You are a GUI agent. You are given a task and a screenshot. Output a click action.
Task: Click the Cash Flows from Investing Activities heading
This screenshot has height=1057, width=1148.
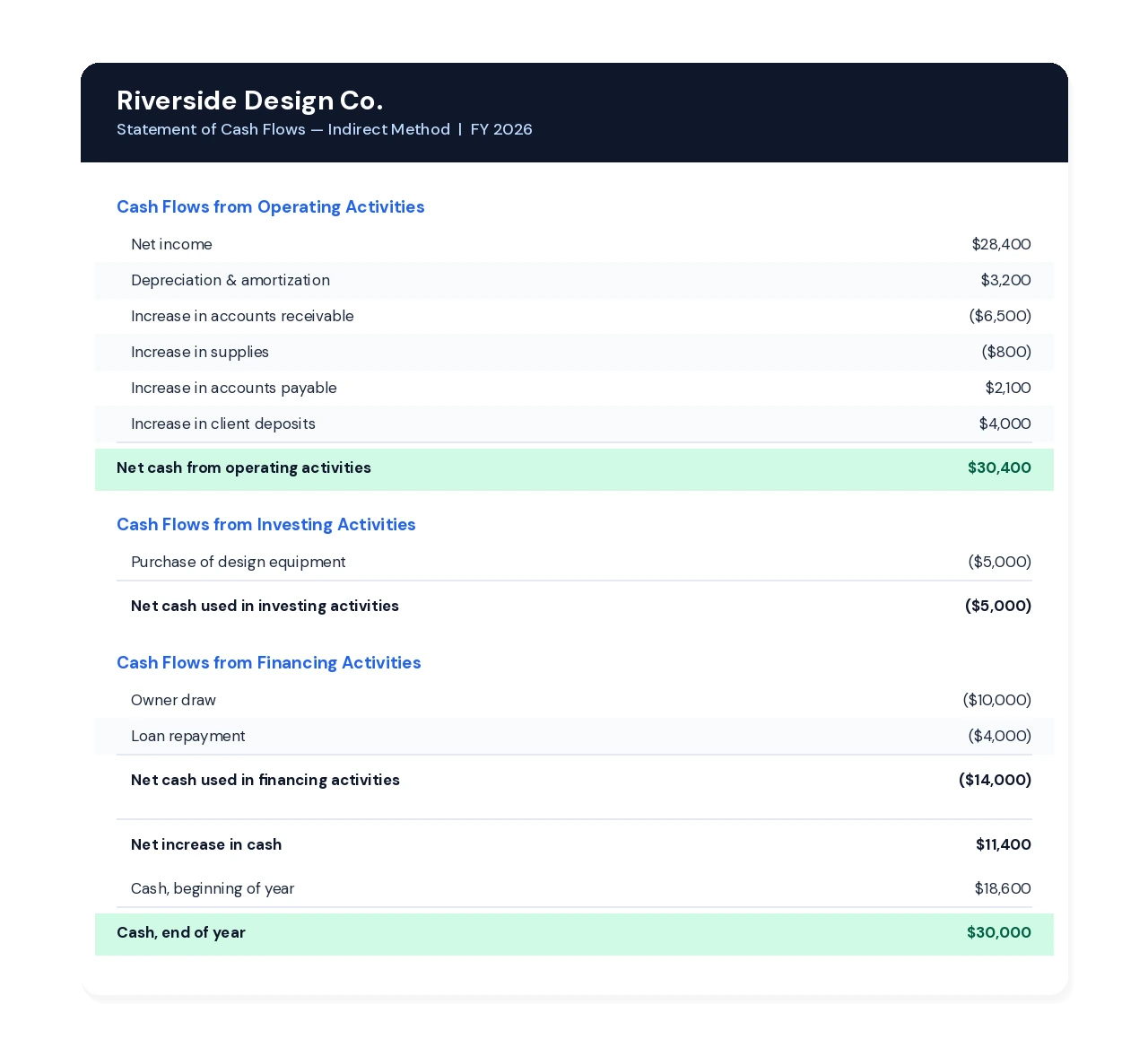(266, 525)
